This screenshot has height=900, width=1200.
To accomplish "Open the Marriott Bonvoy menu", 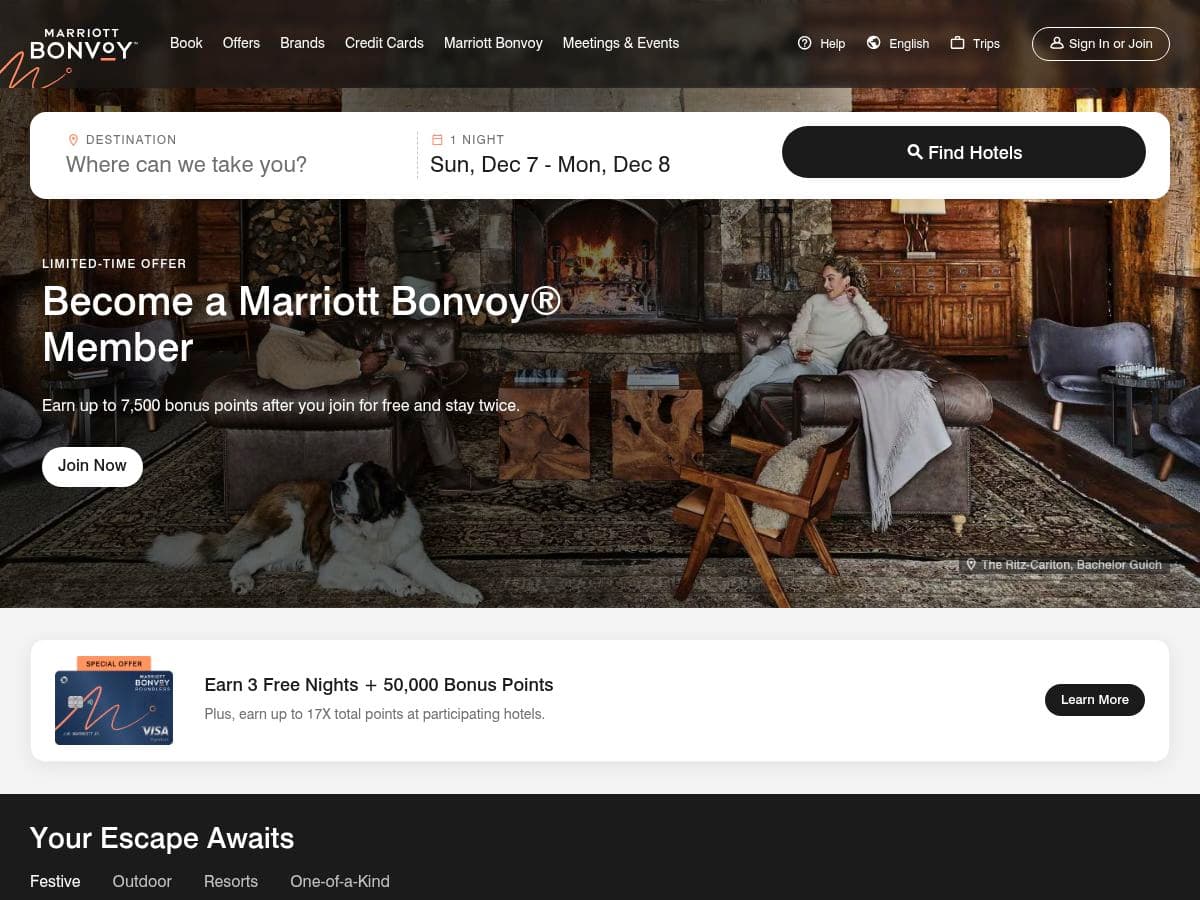I will 493,43.
